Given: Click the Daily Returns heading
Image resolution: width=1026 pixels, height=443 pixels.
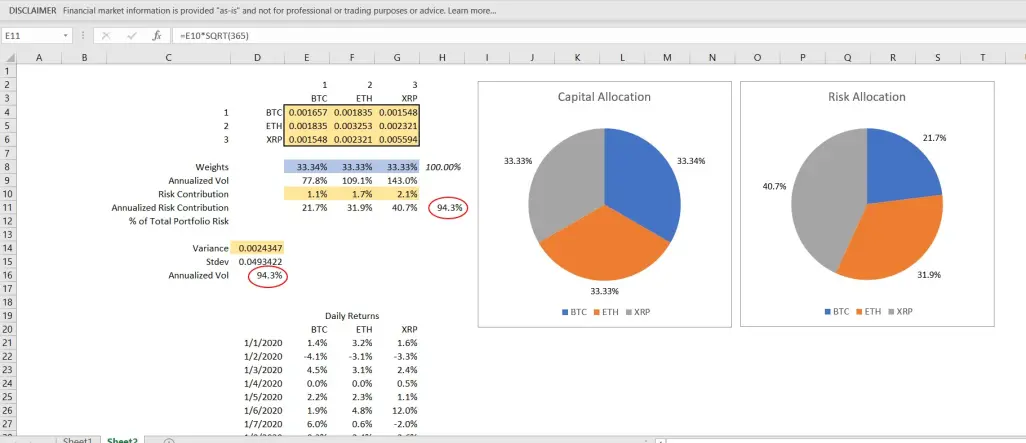Looking at the screenshot, I should point(351,315).
